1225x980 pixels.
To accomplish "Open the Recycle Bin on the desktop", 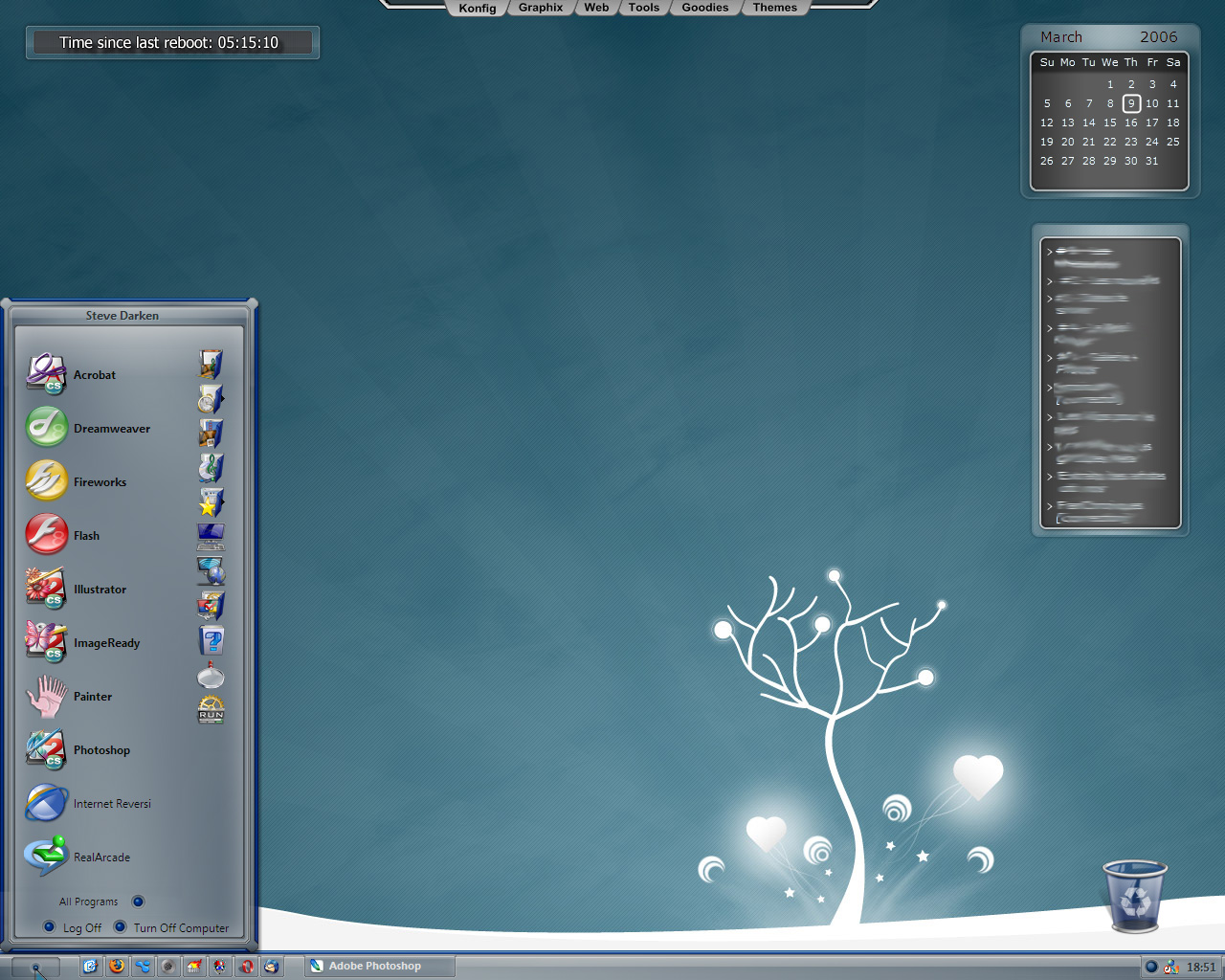I will (x=1135, y=896).
